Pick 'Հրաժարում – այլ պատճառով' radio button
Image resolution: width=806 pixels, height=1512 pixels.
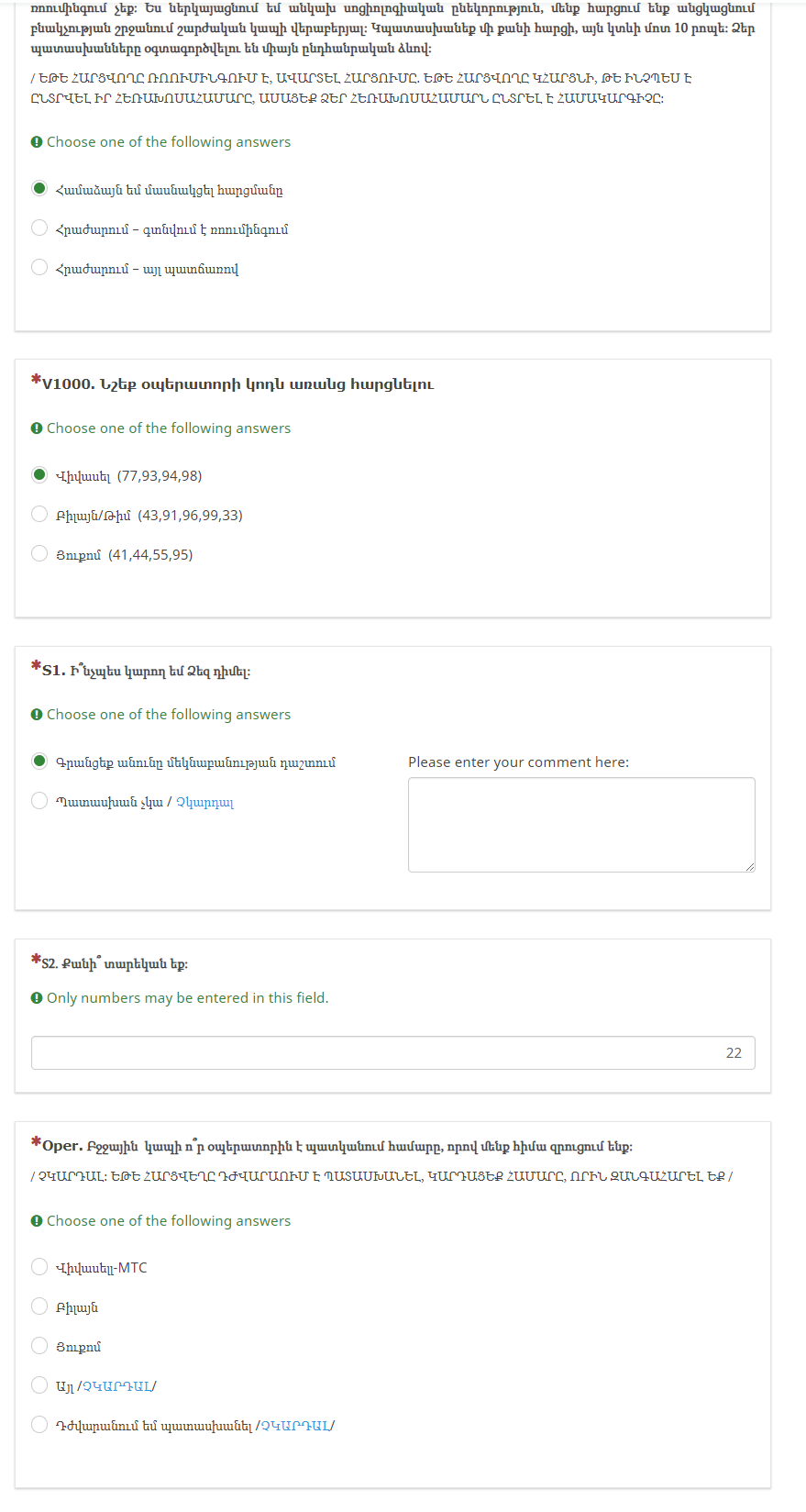click(x=39, y=268)
